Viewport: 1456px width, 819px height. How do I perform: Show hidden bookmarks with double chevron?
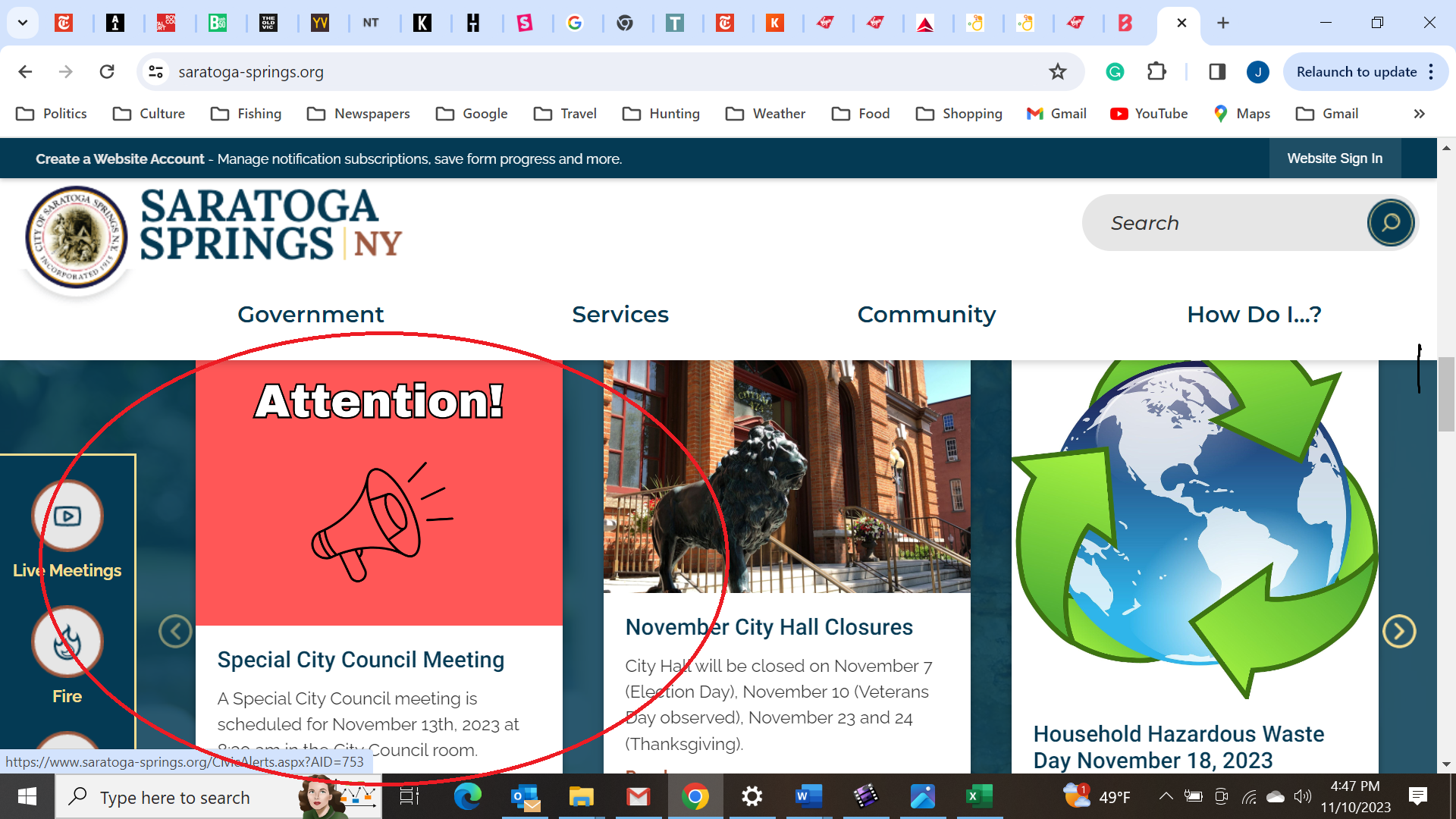1419,114
